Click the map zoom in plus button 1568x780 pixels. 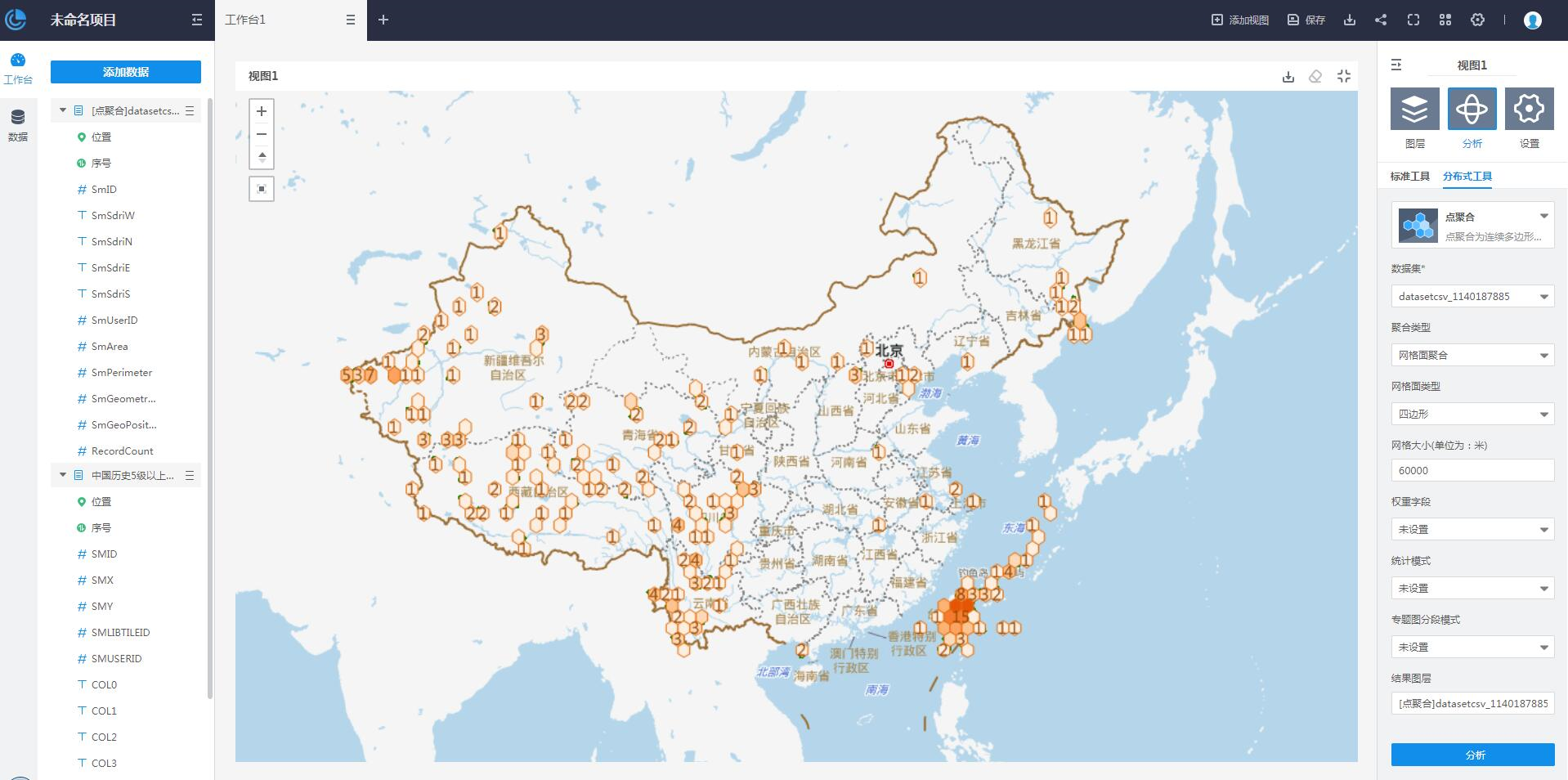(x=262, y=111)
